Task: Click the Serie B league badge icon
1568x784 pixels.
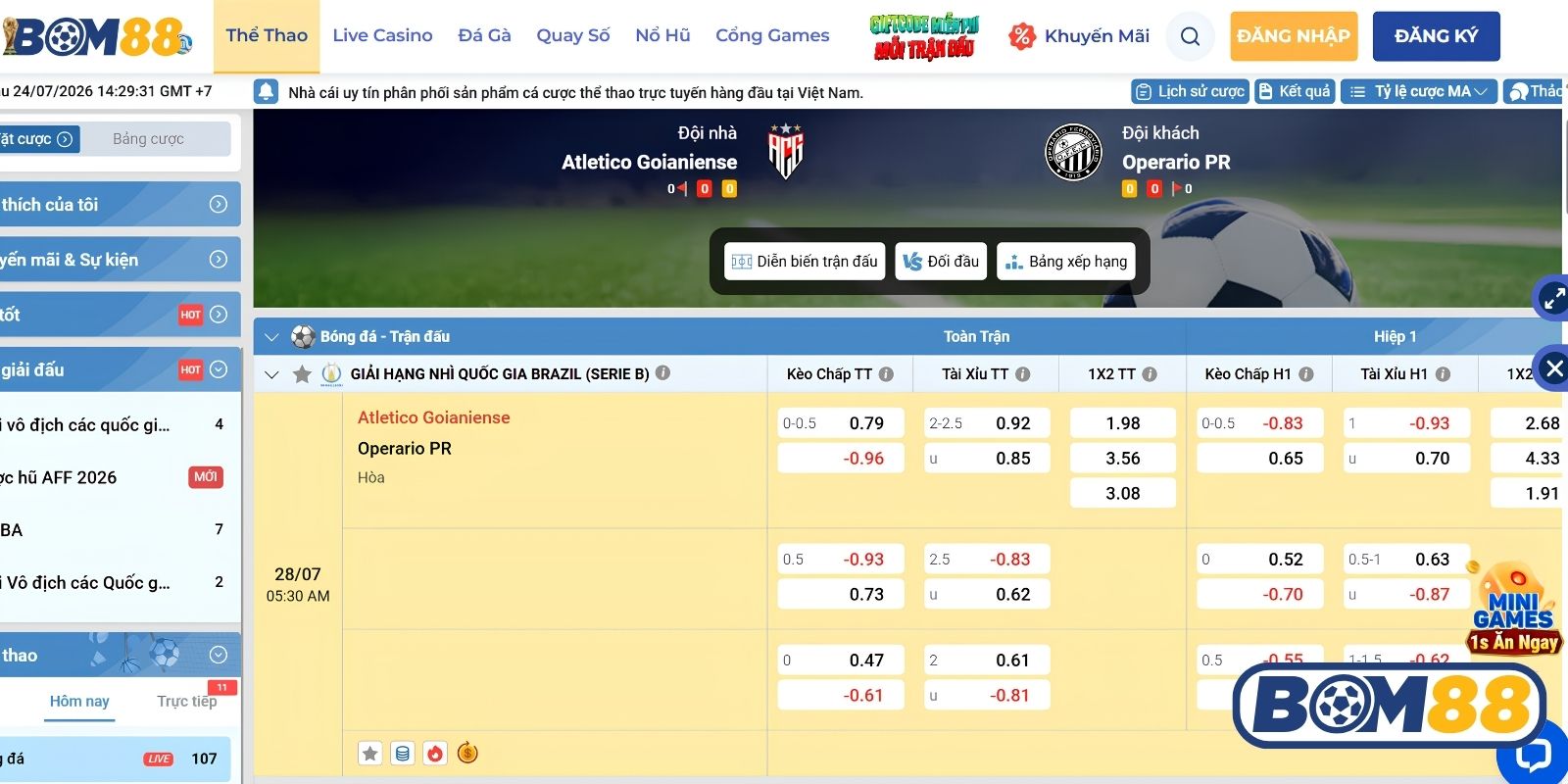Action: [x=332, y=373]
